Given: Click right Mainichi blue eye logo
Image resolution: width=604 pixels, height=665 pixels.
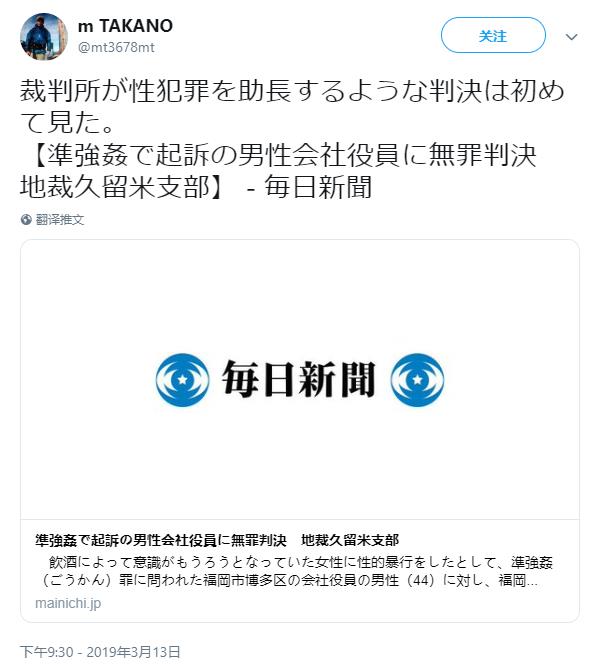Looking at the screenshot, I should click(417, 380).
